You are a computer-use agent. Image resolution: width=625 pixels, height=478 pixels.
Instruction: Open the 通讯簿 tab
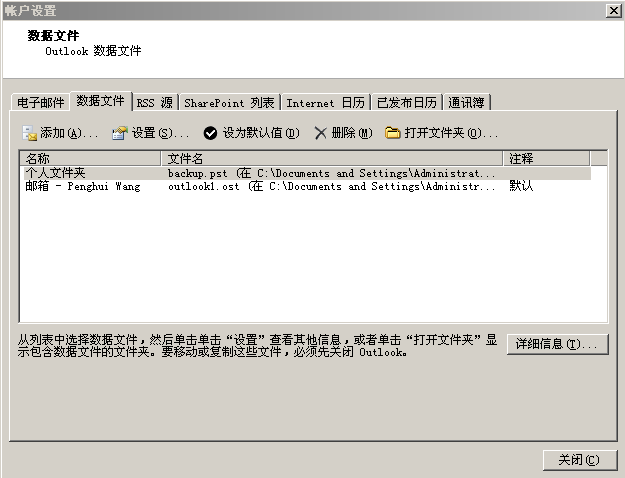coord(466,102)
